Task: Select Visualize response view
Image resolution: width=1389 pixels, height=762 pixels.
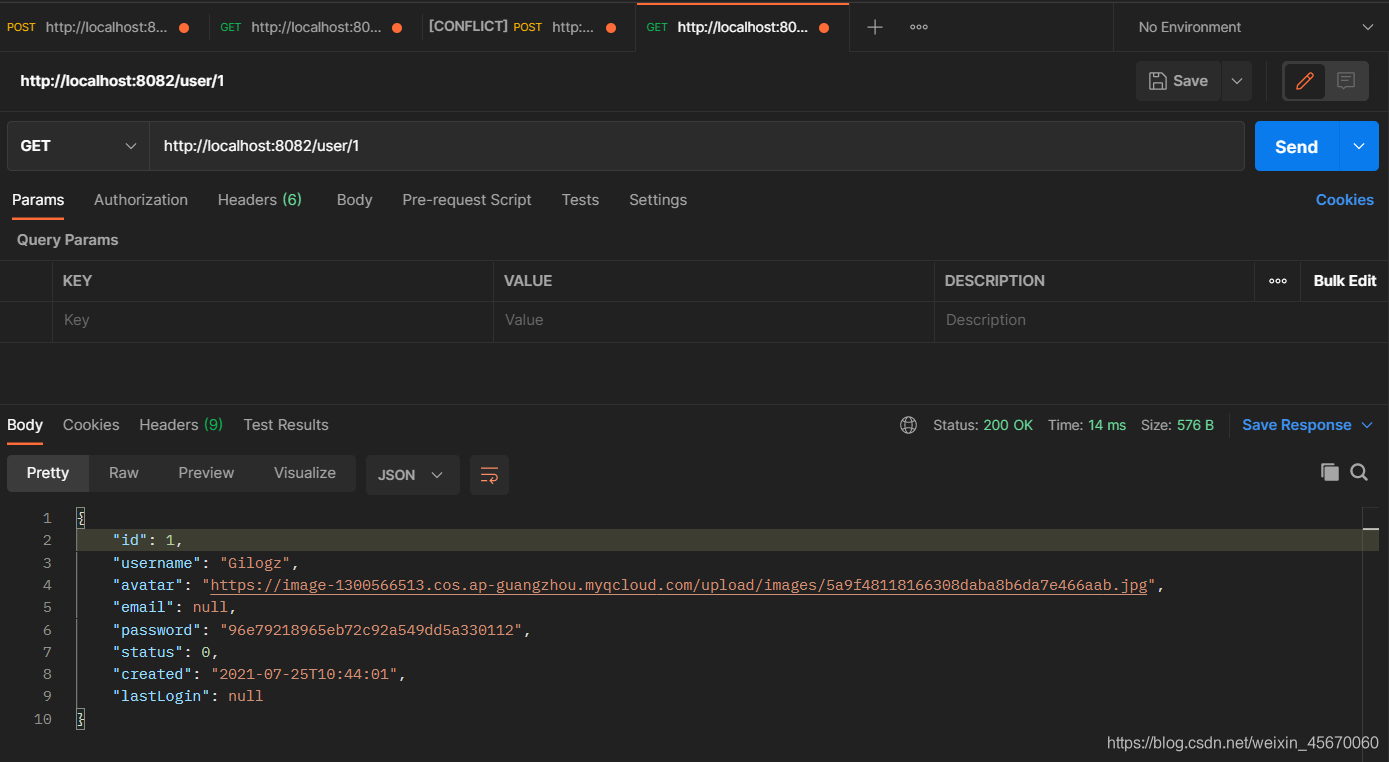Action: click(305, 473)
